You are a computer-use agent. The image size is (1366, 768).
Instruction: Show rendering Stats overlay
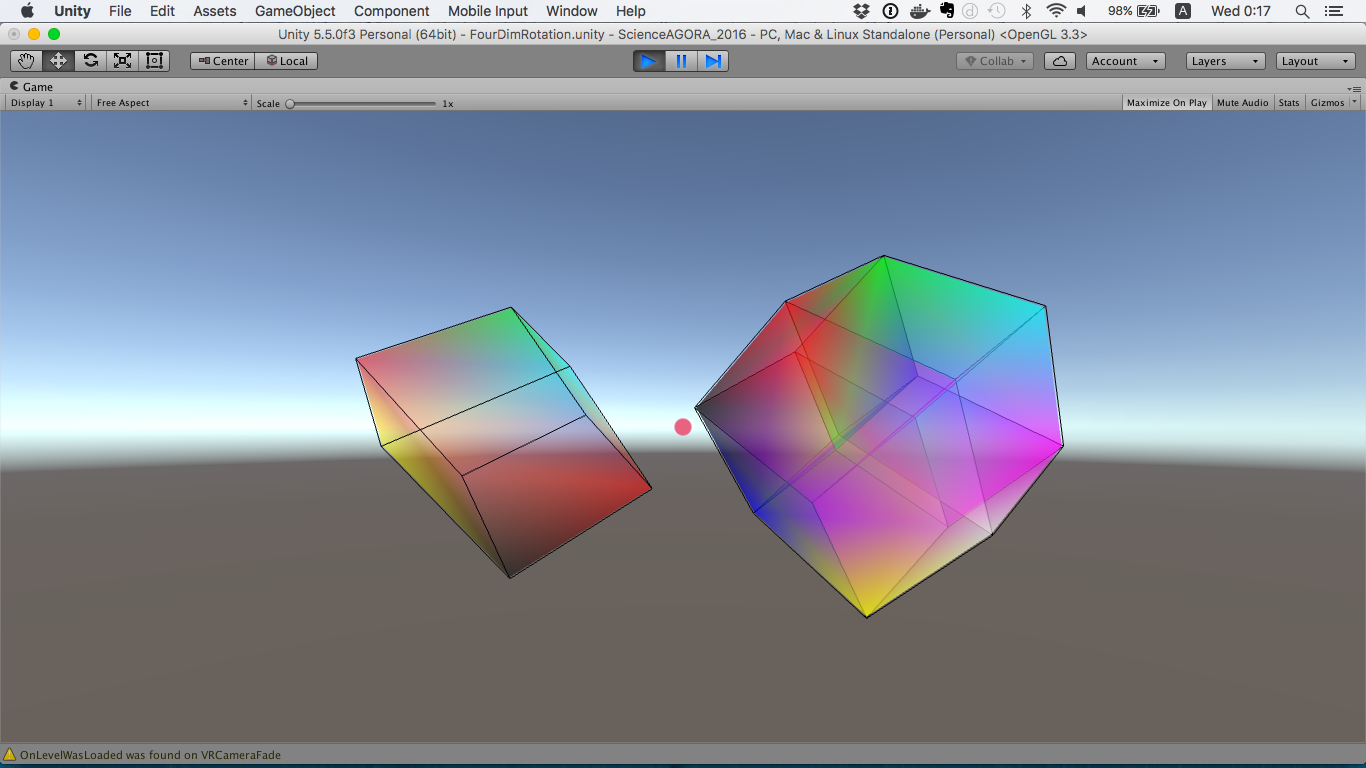coord(1289,102)
